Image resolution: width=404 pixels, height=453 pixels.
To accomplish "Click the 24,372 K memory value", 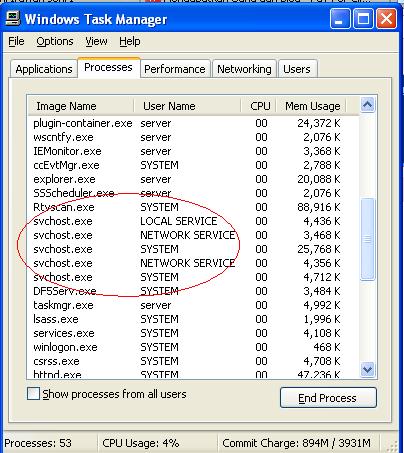I will pos(319,123).
